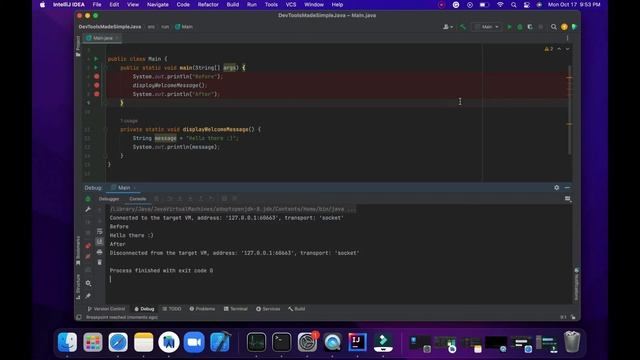Click the Main class breadcrumb

pos(184,27)
